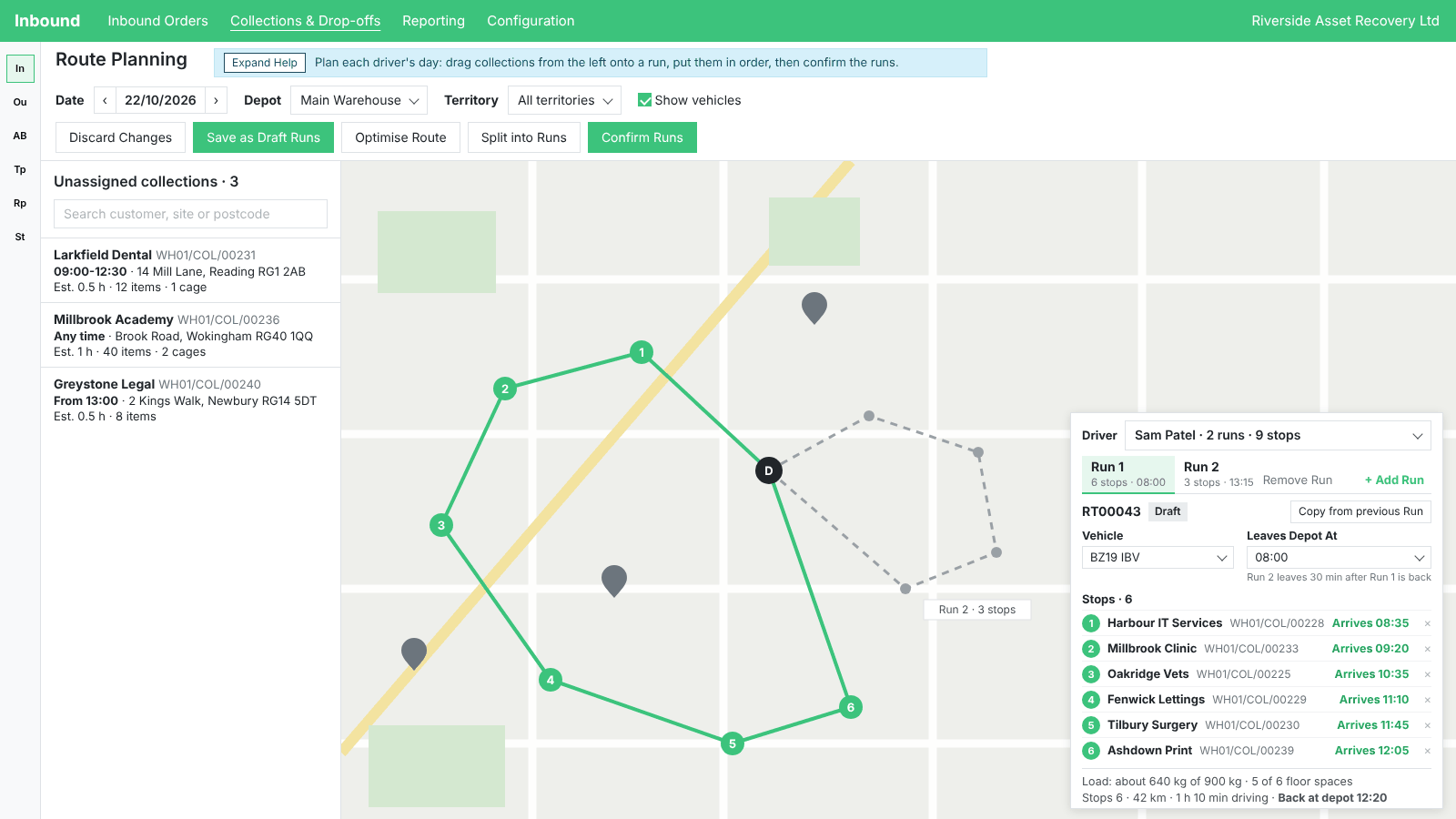Open the St sidebar section
This screenshot has height=819, width=1456.
coord(20,237)
